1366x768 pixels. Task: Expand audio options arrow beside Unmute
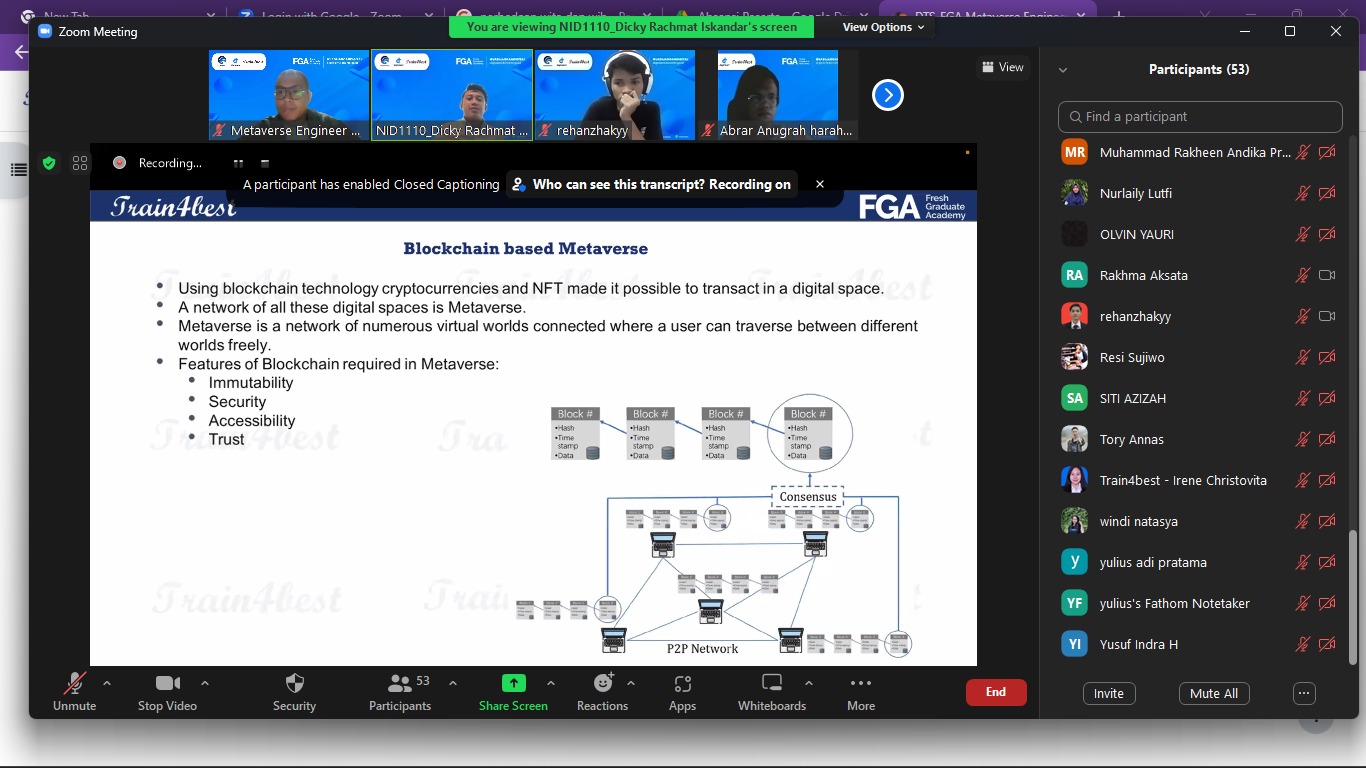[107, 684]
